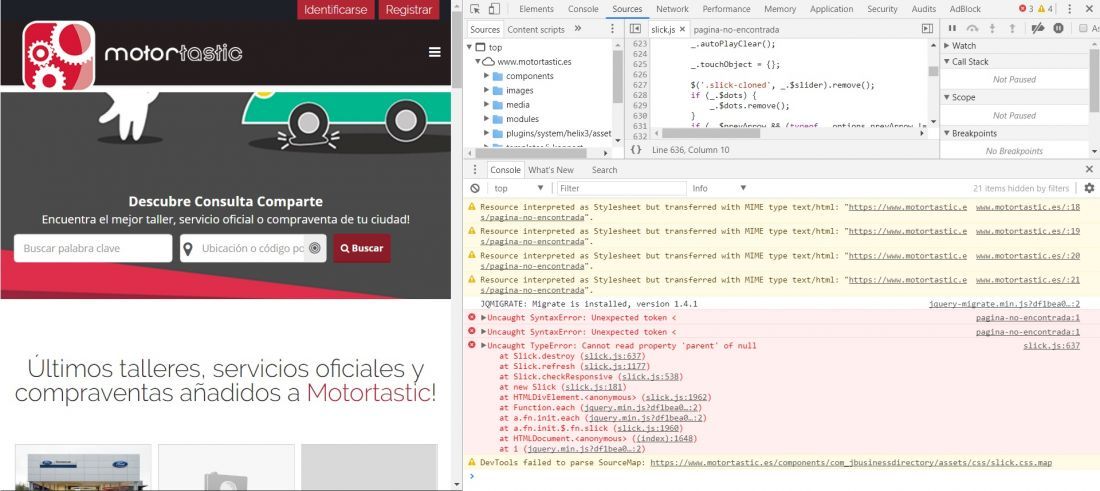1100x491 pixels.
Task: Toggle the device toolbar icon
Action: (x=494, y=9)
